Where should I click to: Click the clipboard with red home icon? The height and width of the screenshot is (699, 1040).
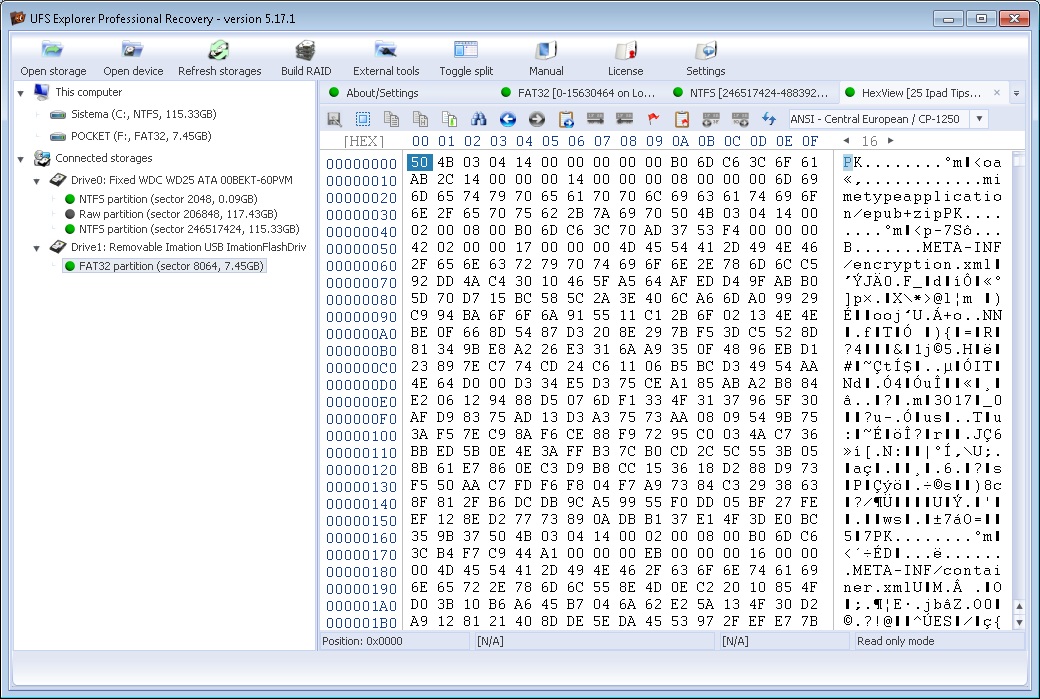point(681,119)
